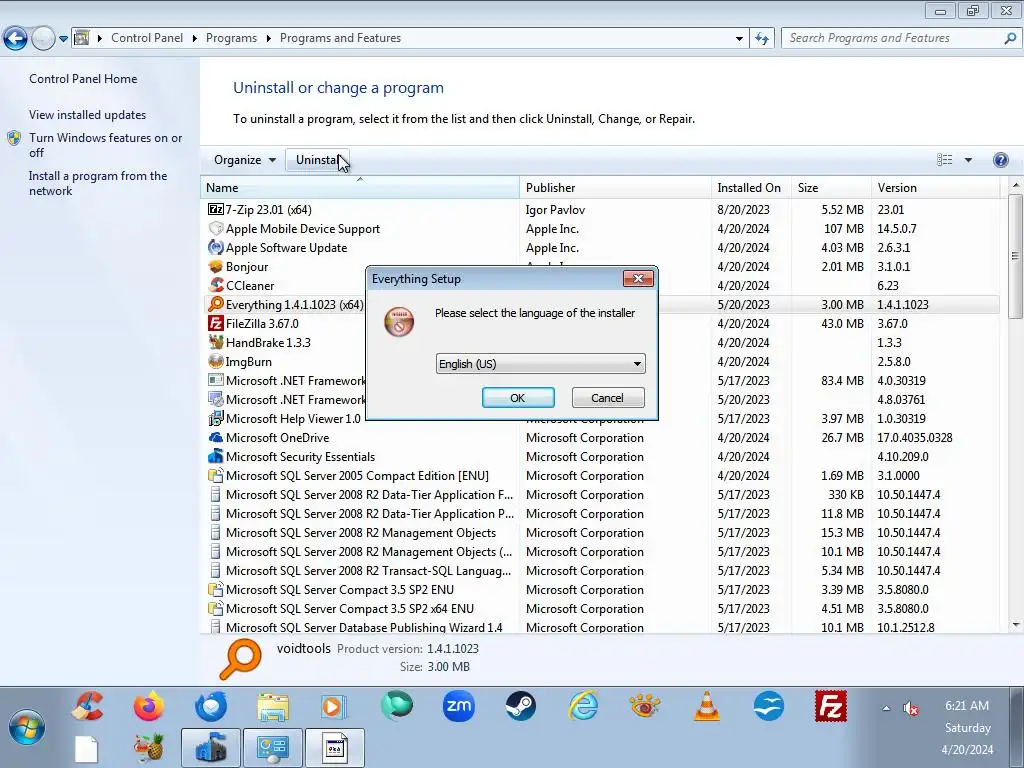Close the Everything Setup dialog
1024x768 pixels.
(x=638, y=279)
